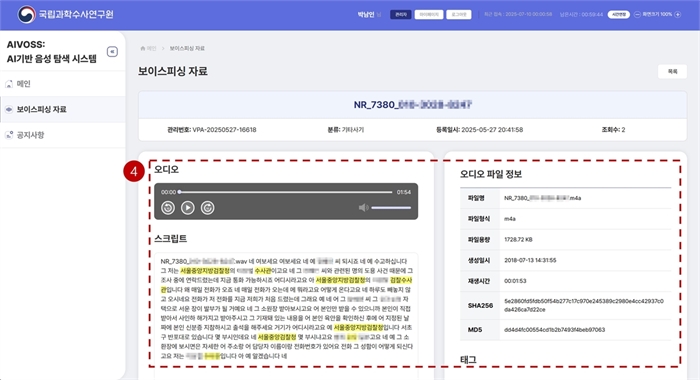Click the audio progress seek bar
The height and width of the screenshot is (380, 700).
[286, 192]
